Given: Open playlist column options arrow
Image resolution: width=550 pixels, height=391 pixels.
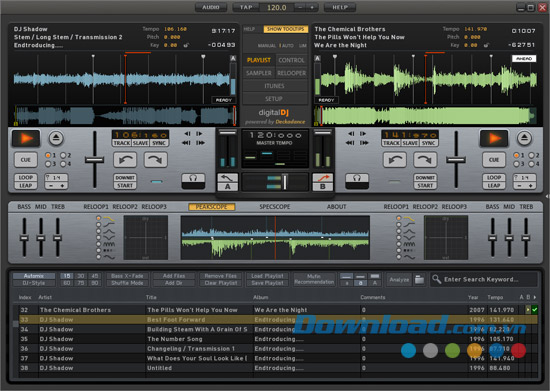Looking at the screenshot, I should pyautogui.click(x=535, y=297).
